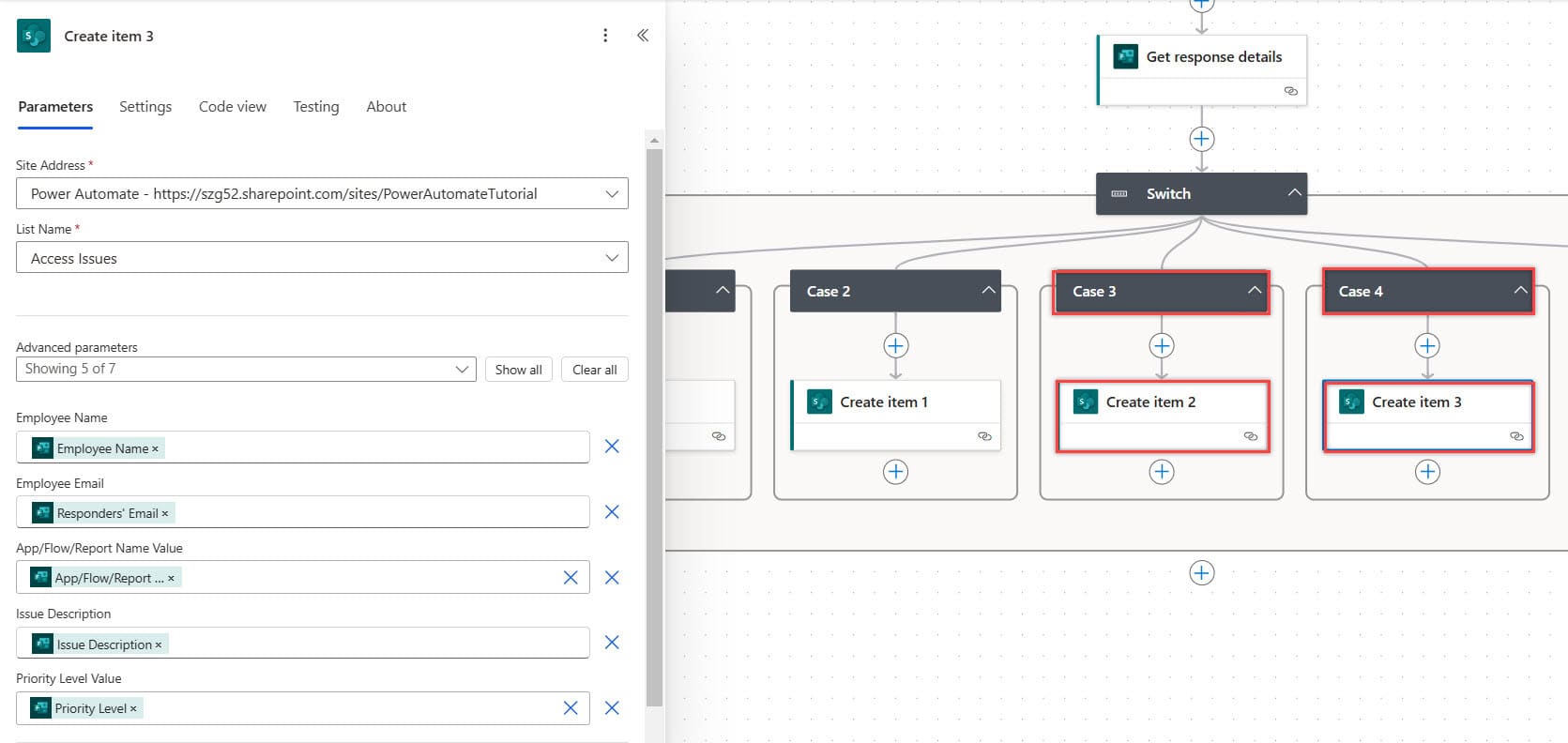
Task: Select the Create item 1 action card
Action: point(896,416)
